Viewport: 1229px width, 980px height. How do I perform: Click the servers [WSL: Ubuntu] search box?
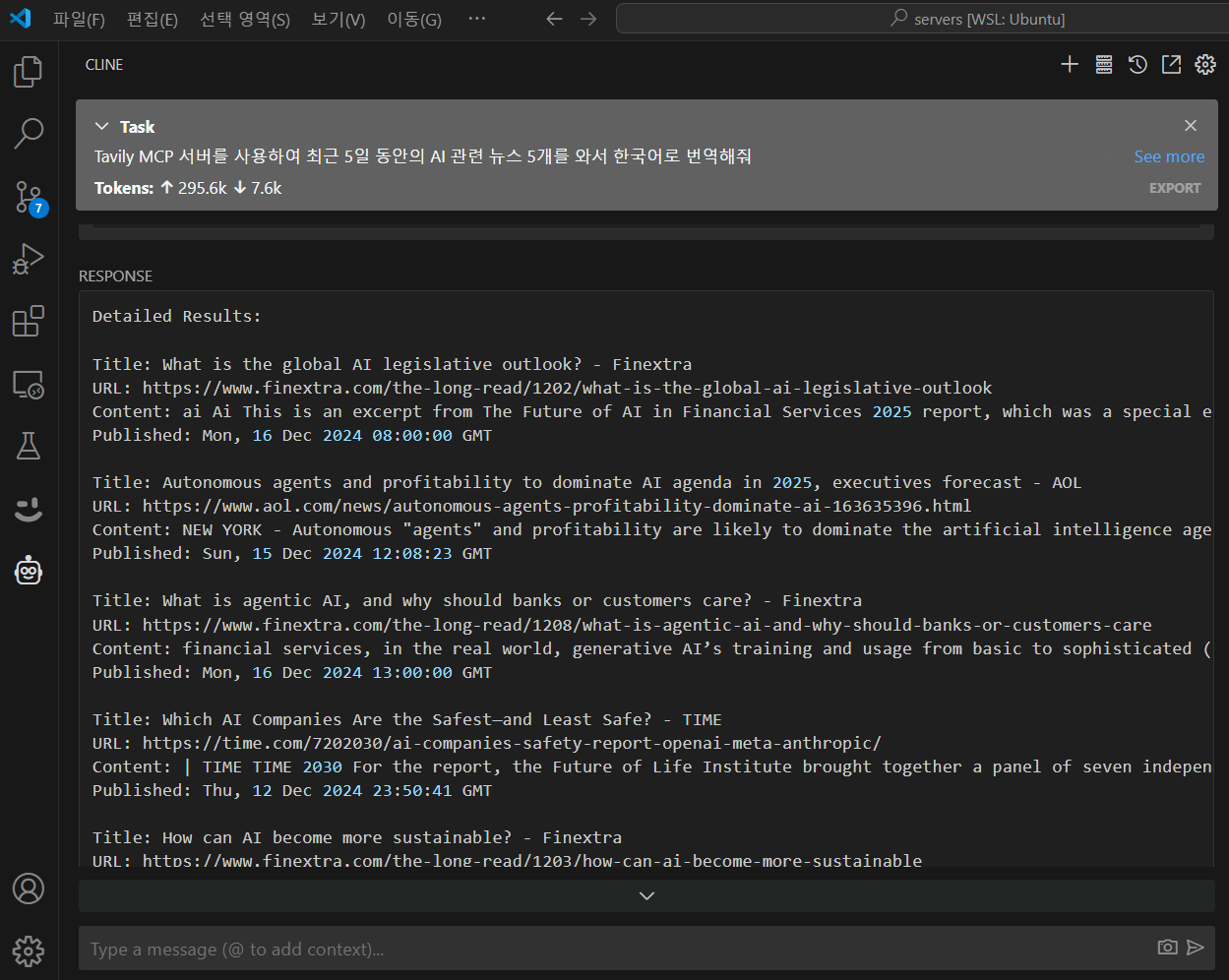pos(922,19)
